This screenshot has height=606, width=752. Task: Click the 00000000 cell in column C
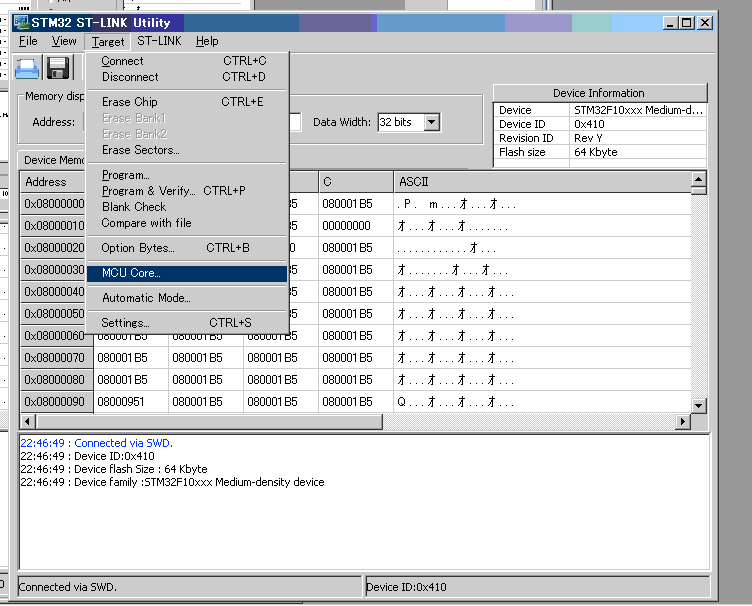point(356,226)
